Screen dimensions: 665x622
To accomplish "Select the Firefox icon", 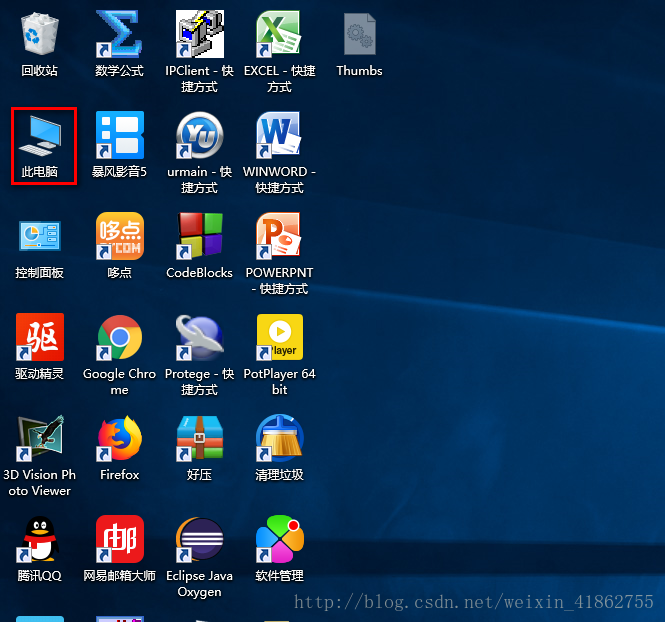I will coord(120,438).
